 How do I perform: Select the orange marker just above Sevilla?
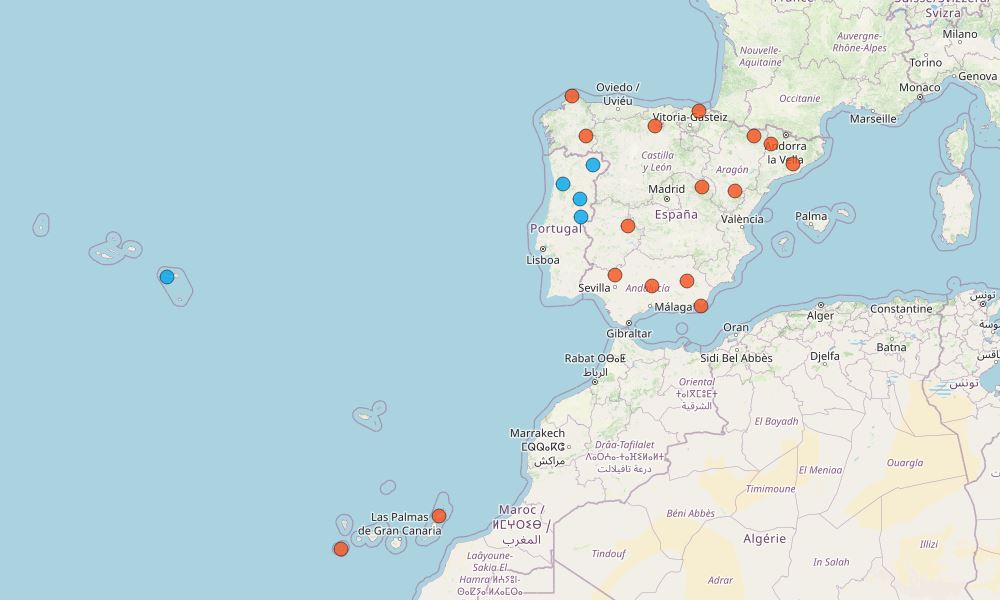point(615,275)
